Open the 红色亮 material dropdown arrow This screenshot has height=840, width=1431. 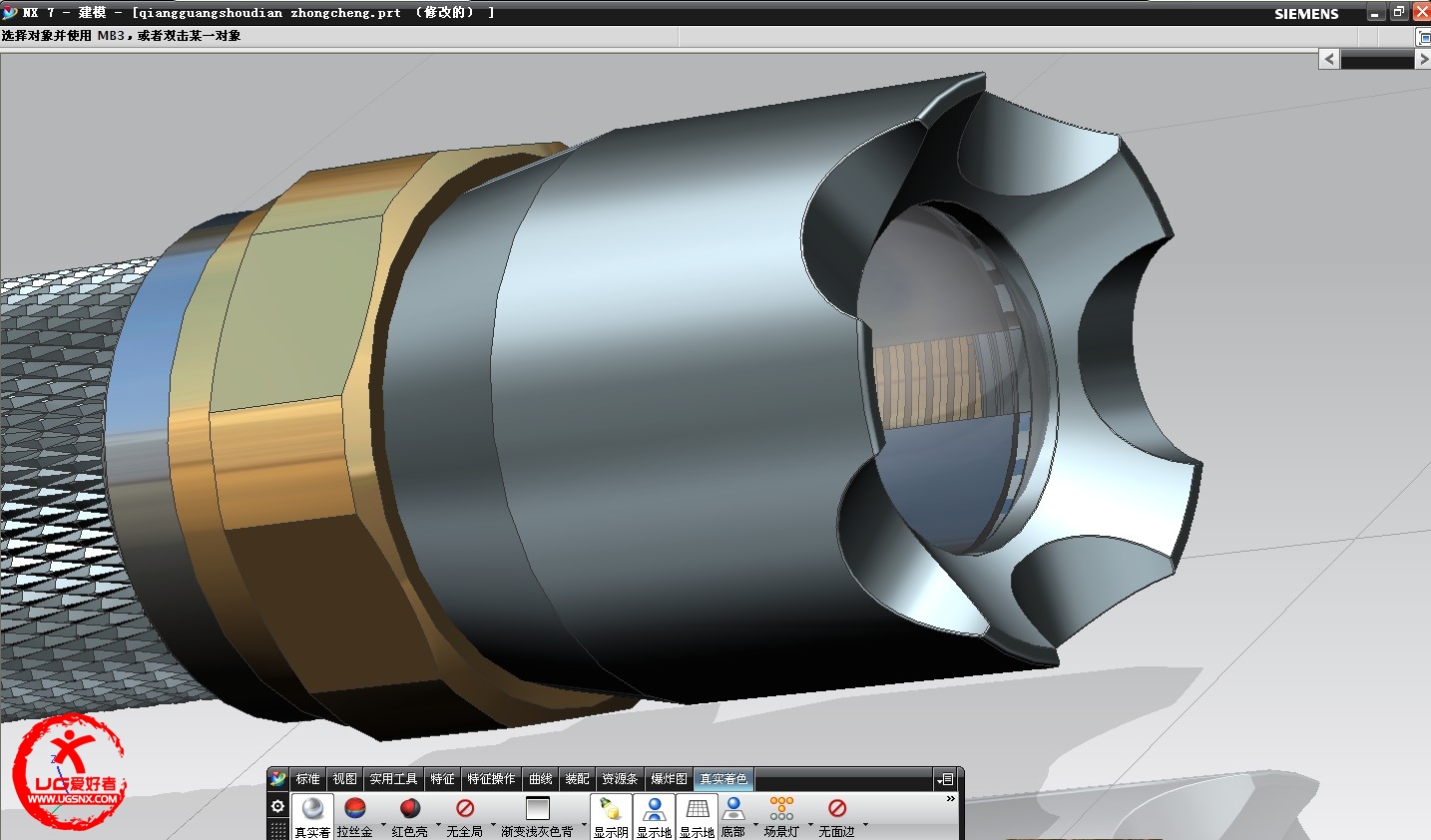click(x=438, y=824)
